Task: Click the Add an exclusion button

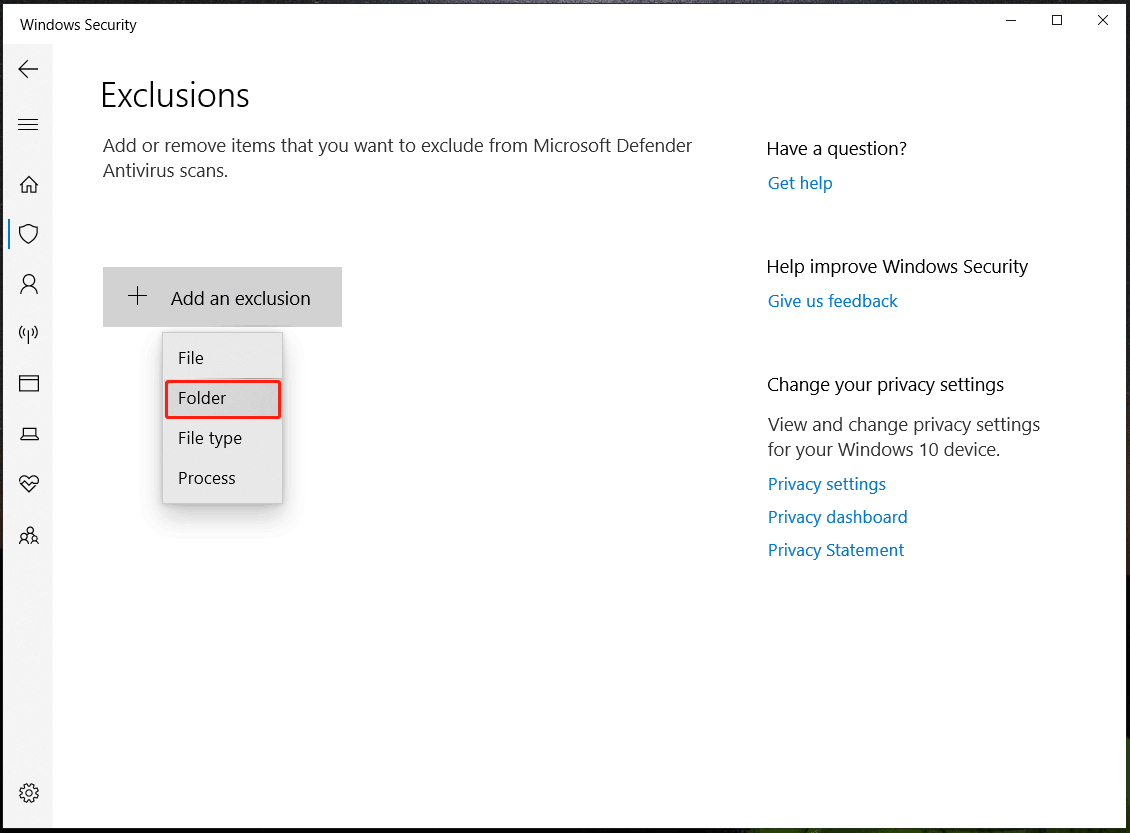Action: pyautogui.click(x=222, y=297)
